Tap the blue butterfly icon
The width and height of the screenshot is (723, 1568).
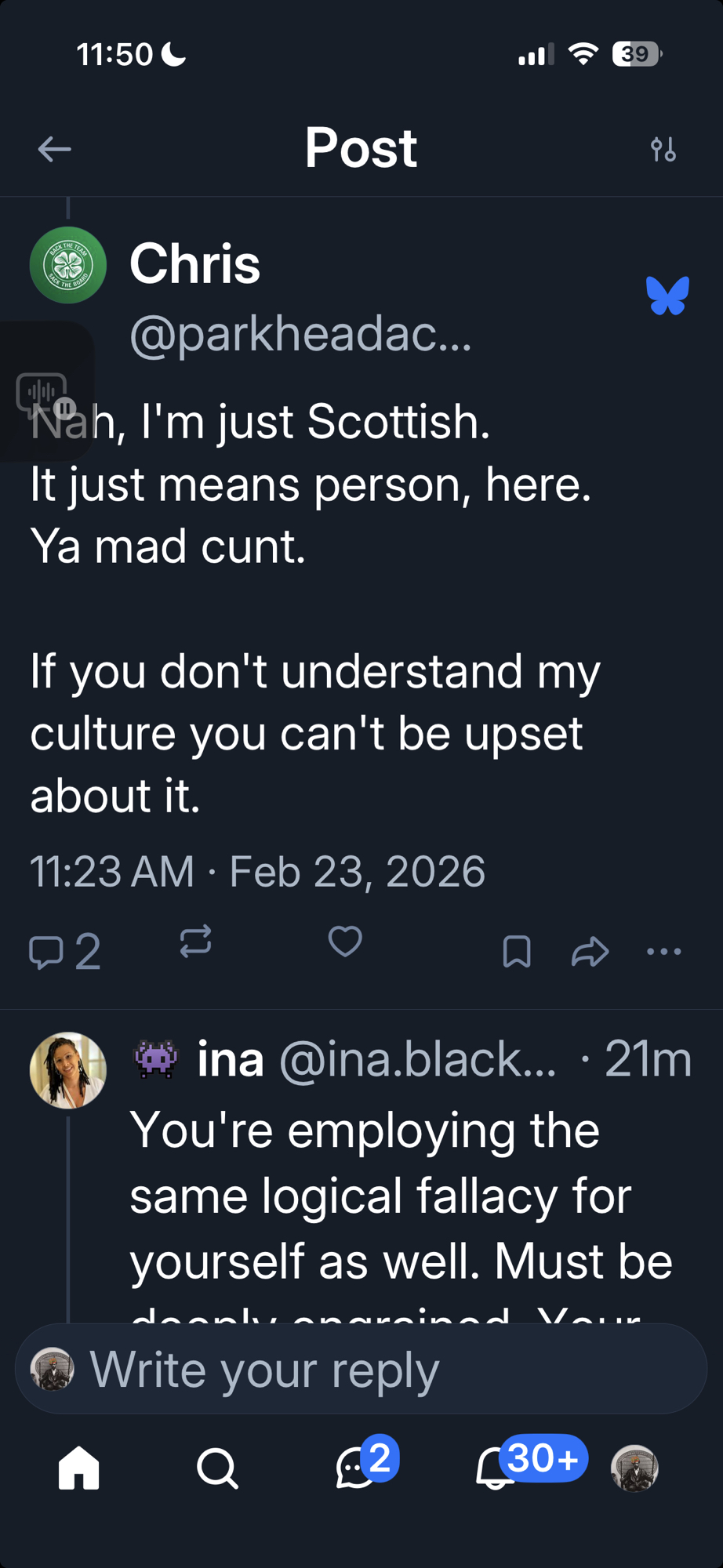pos(667,296)
